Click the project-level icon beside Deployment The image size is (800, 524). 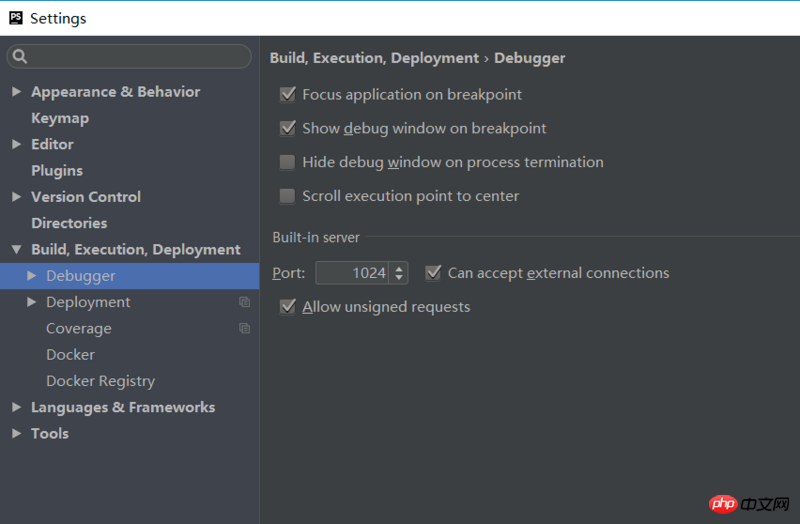click(244, 302)
